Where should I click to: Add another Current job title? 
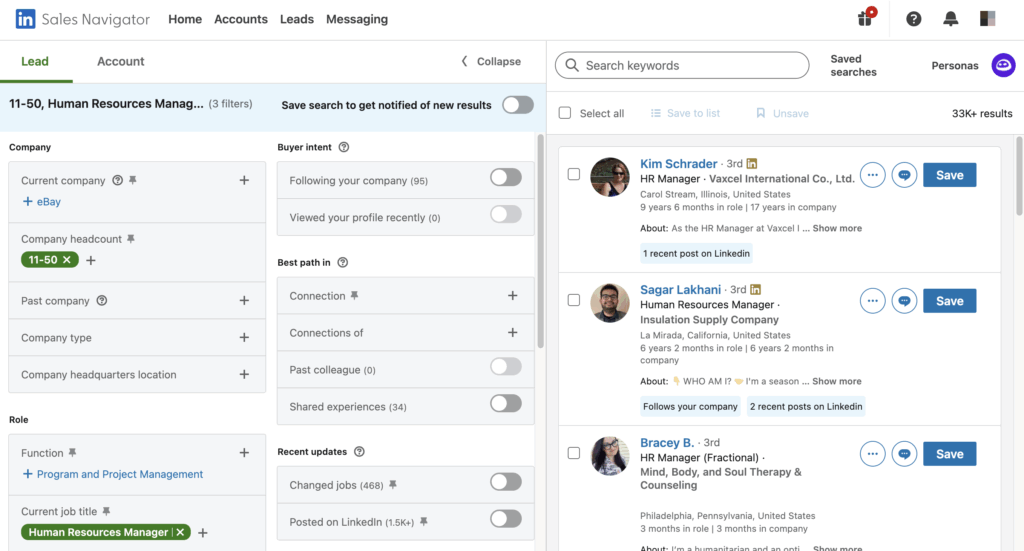[x=203, y=533]
